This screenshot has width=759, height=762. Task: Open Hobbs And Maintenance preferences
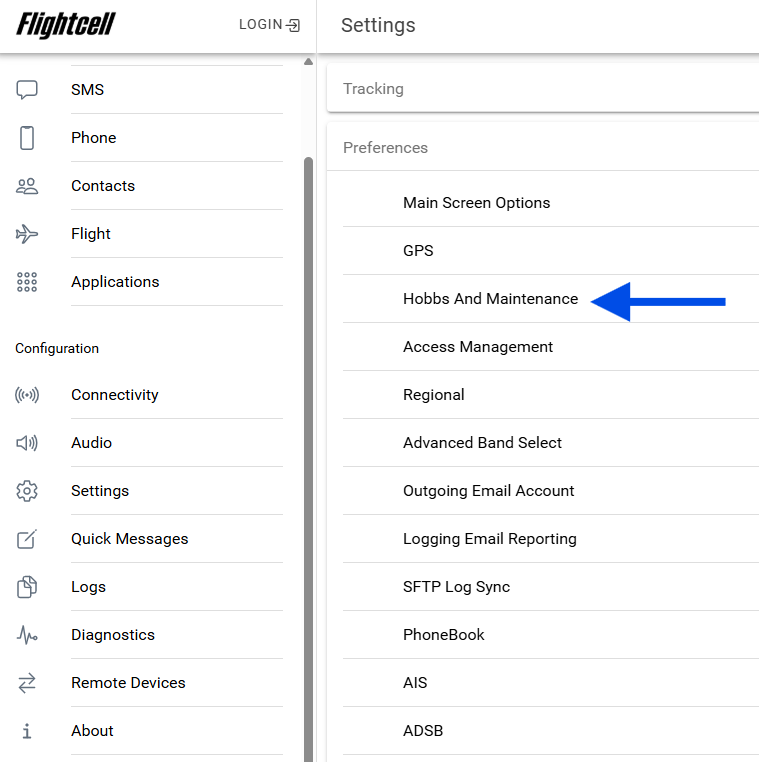[490, 299]
